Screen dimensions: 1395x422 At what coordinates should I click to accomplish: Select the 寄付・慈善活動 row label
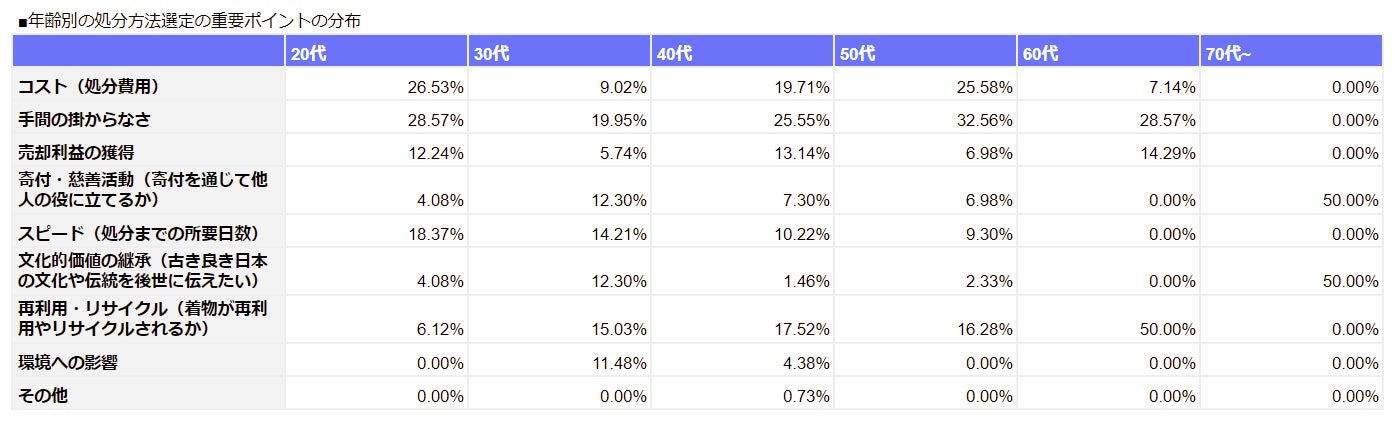(x=142, y=189)
